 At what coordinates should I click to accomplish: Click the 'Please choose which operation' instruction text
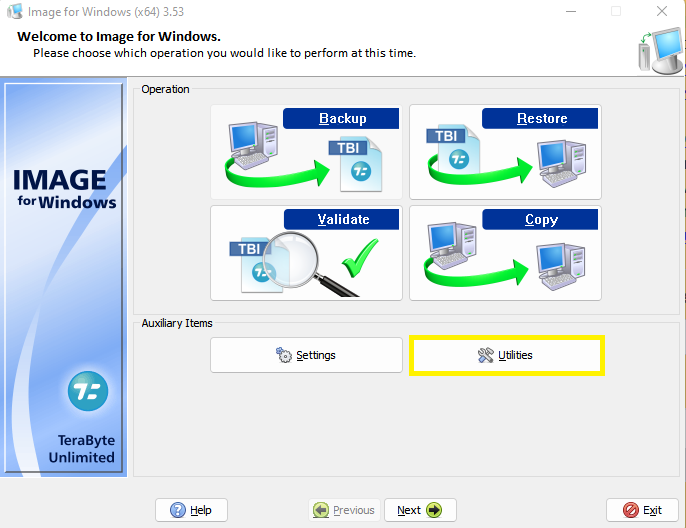point(224,53)
